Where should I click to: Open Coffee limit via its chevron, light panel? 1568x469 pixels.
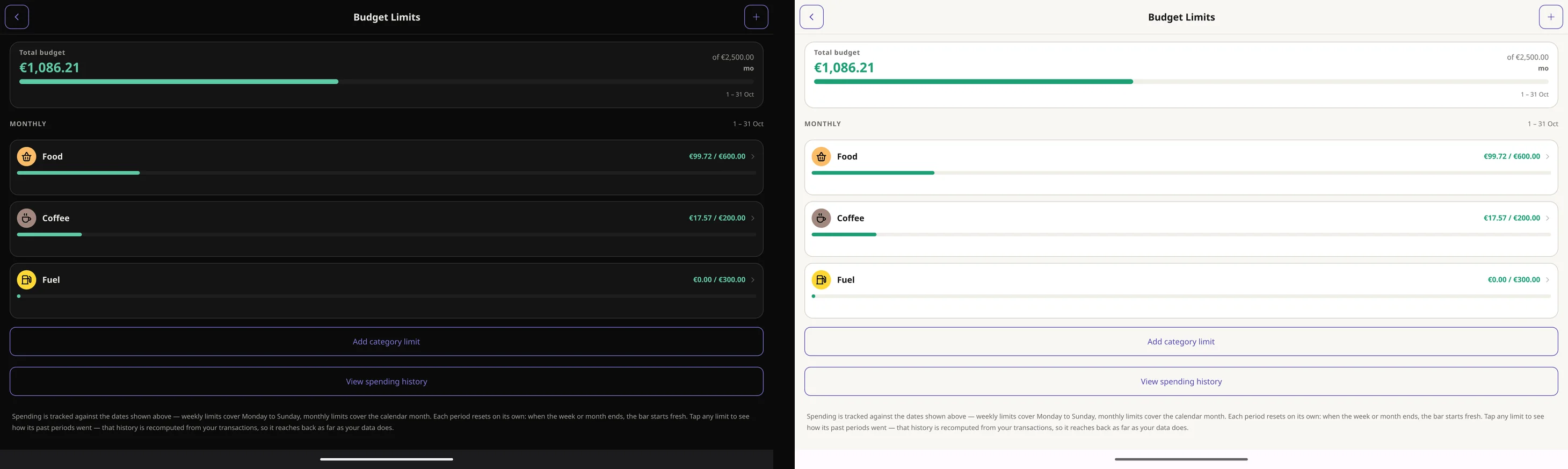click(1547, 218)
